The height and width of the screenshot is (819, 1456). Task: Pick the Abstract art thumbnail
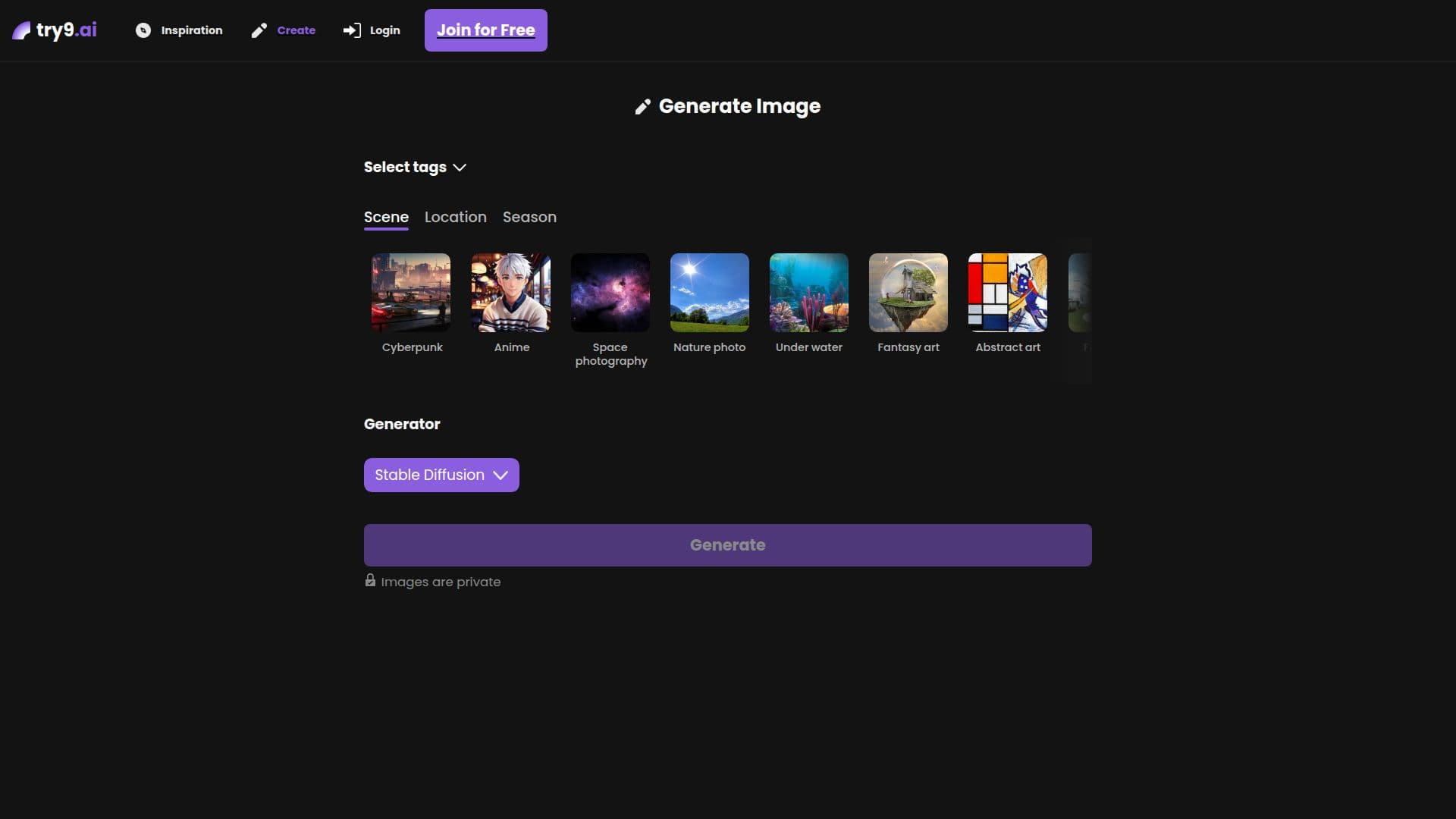1008,293
